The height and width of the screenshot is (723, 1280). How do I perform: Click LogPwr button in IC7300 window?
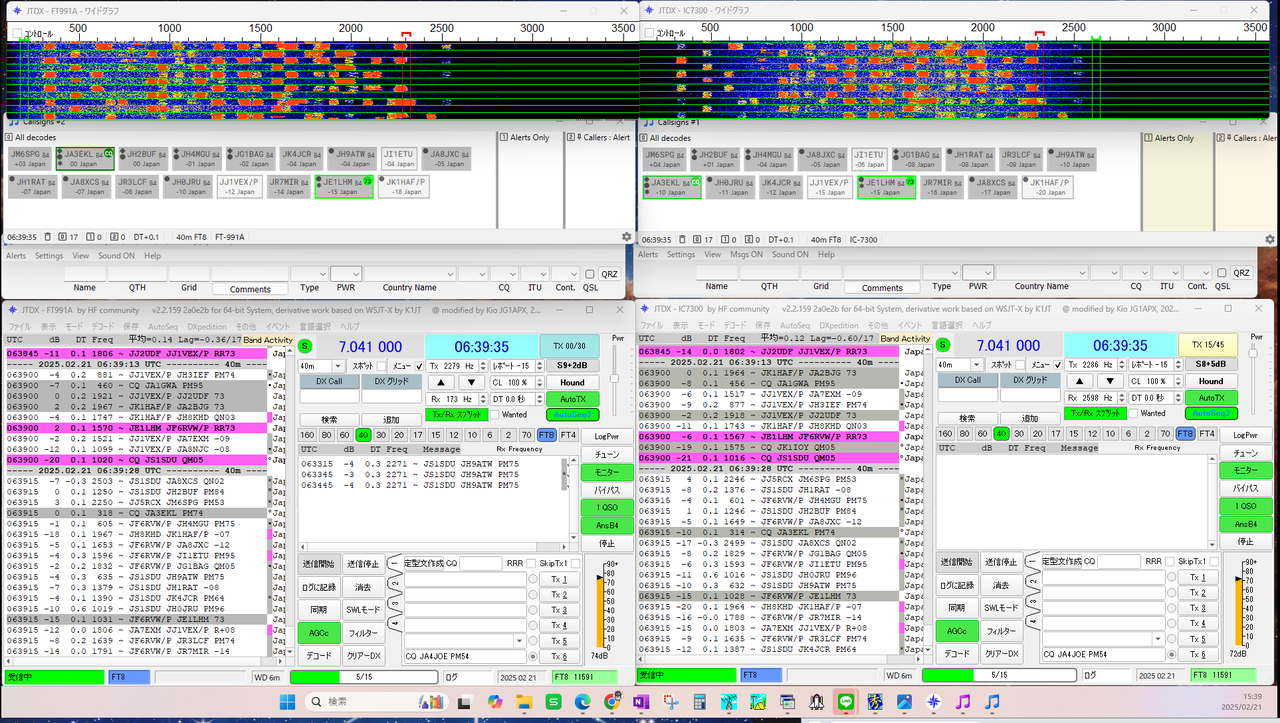click(1245, 435)
